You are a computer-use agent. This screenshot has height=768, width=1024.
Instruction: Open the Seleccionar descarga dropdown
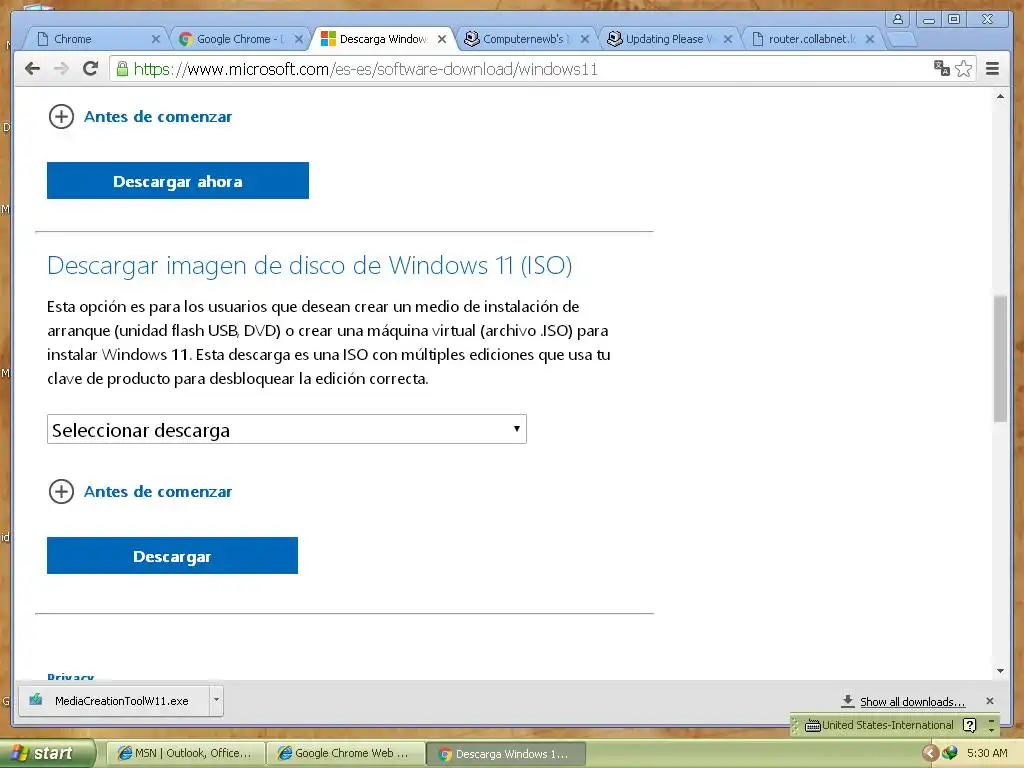pos(287,430)
